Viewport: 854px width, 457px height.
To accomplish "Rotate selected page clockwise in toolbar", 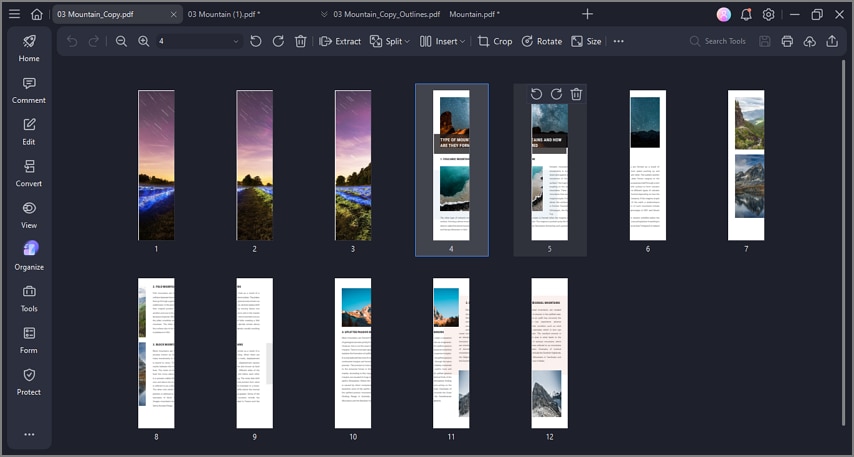I will 278,41.
